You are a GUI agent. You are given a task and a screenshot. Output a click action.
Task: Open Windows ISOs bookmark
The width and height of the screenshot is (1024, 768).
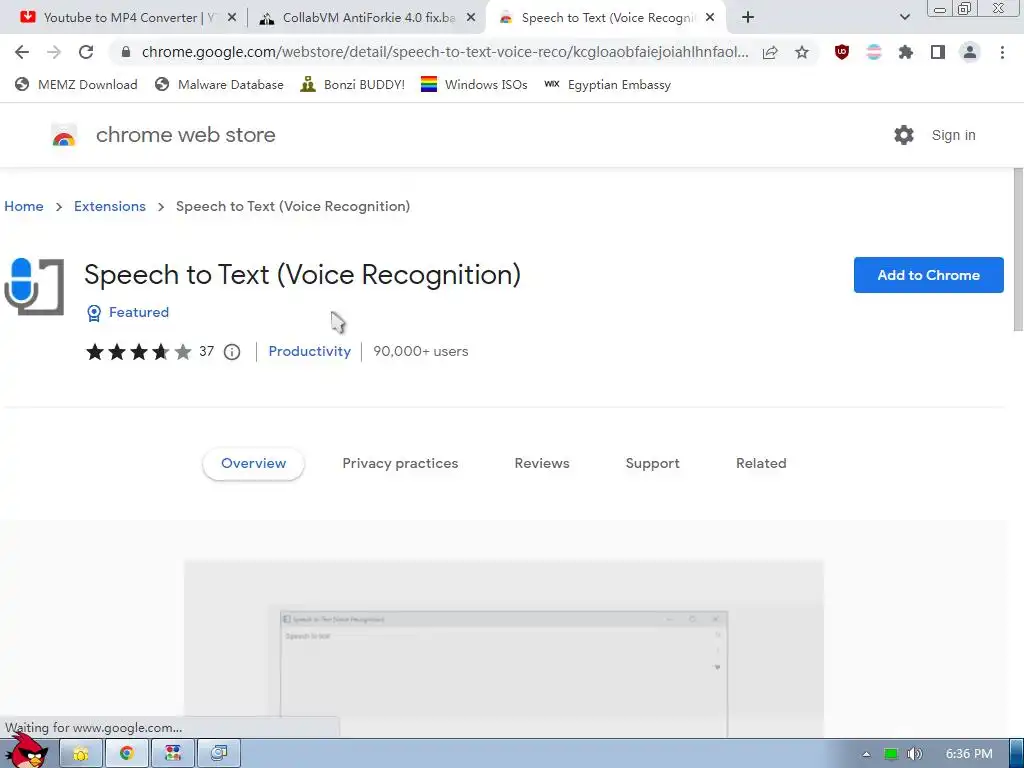click(x=474, y=85)
